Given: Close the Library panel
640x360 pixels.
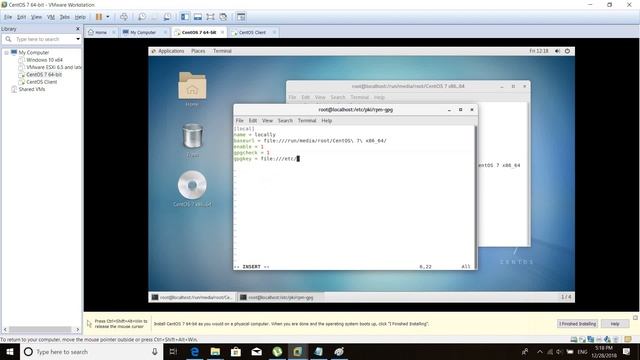Looking at the screenshot, I should pyautogui.click(x=78, y=29).
